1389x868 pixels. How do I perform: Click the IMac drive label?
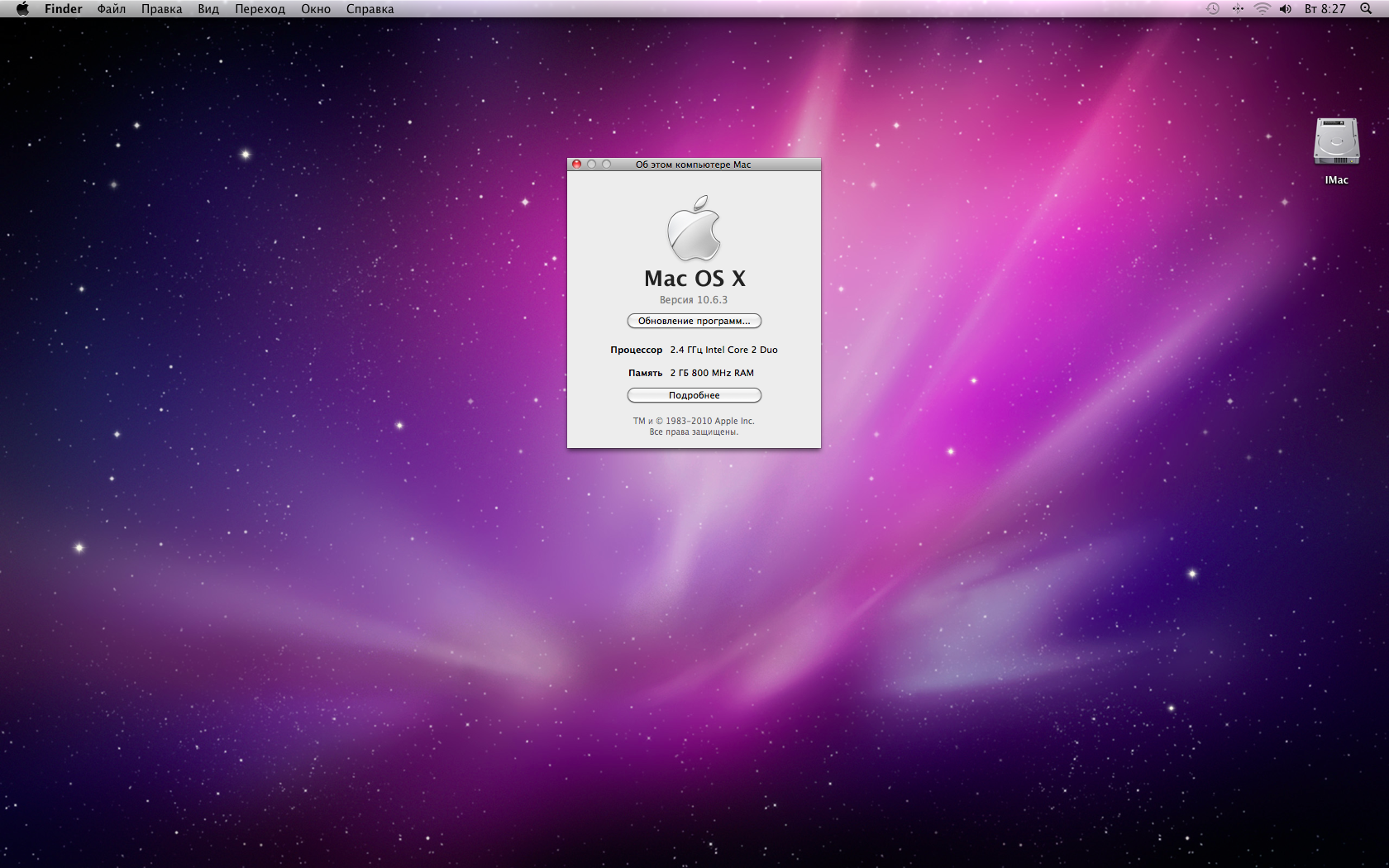pyautogui.click(x=1337, y=180)
